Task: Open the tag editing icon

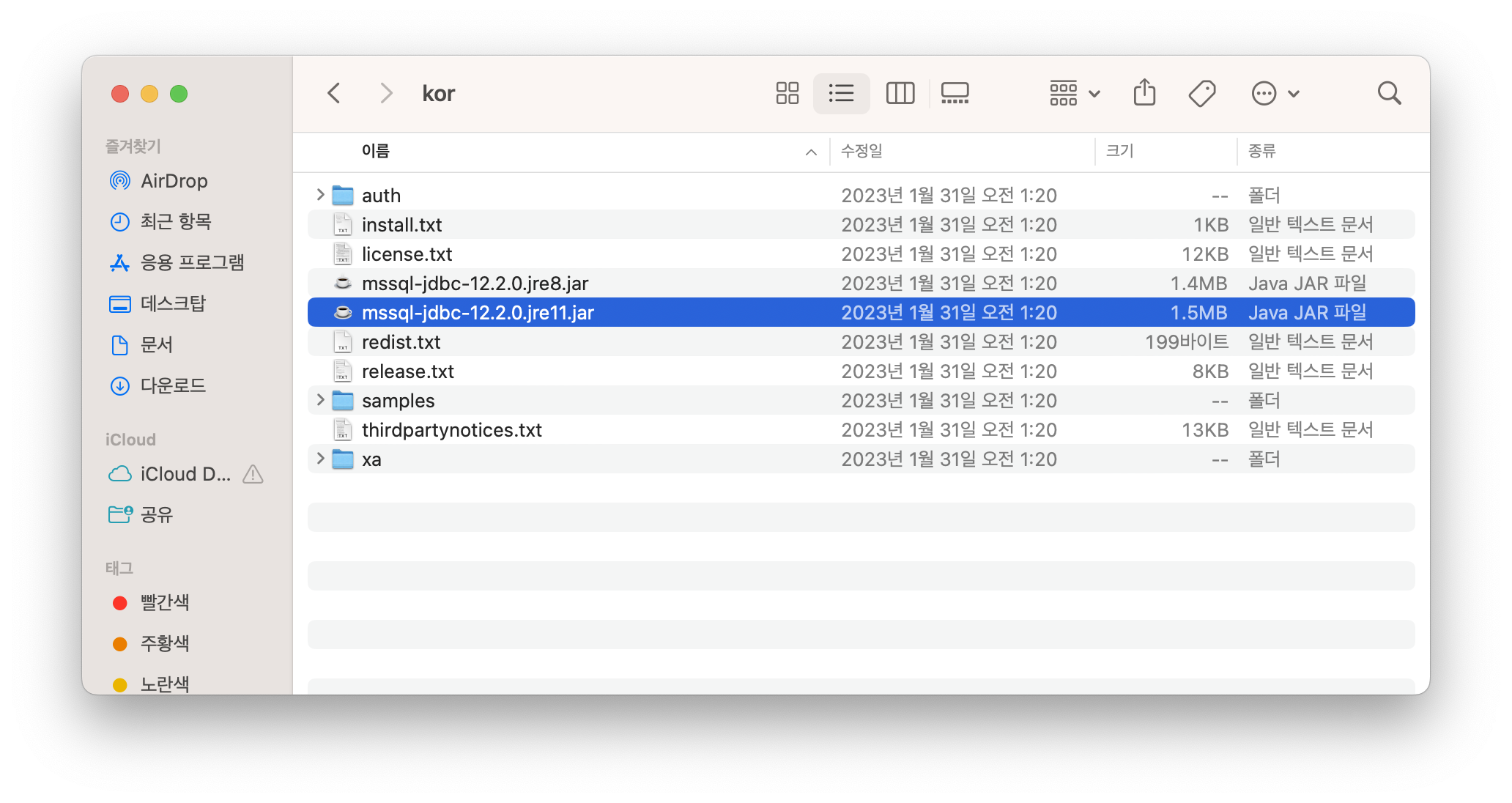Action: click(x=1201, y=93)
